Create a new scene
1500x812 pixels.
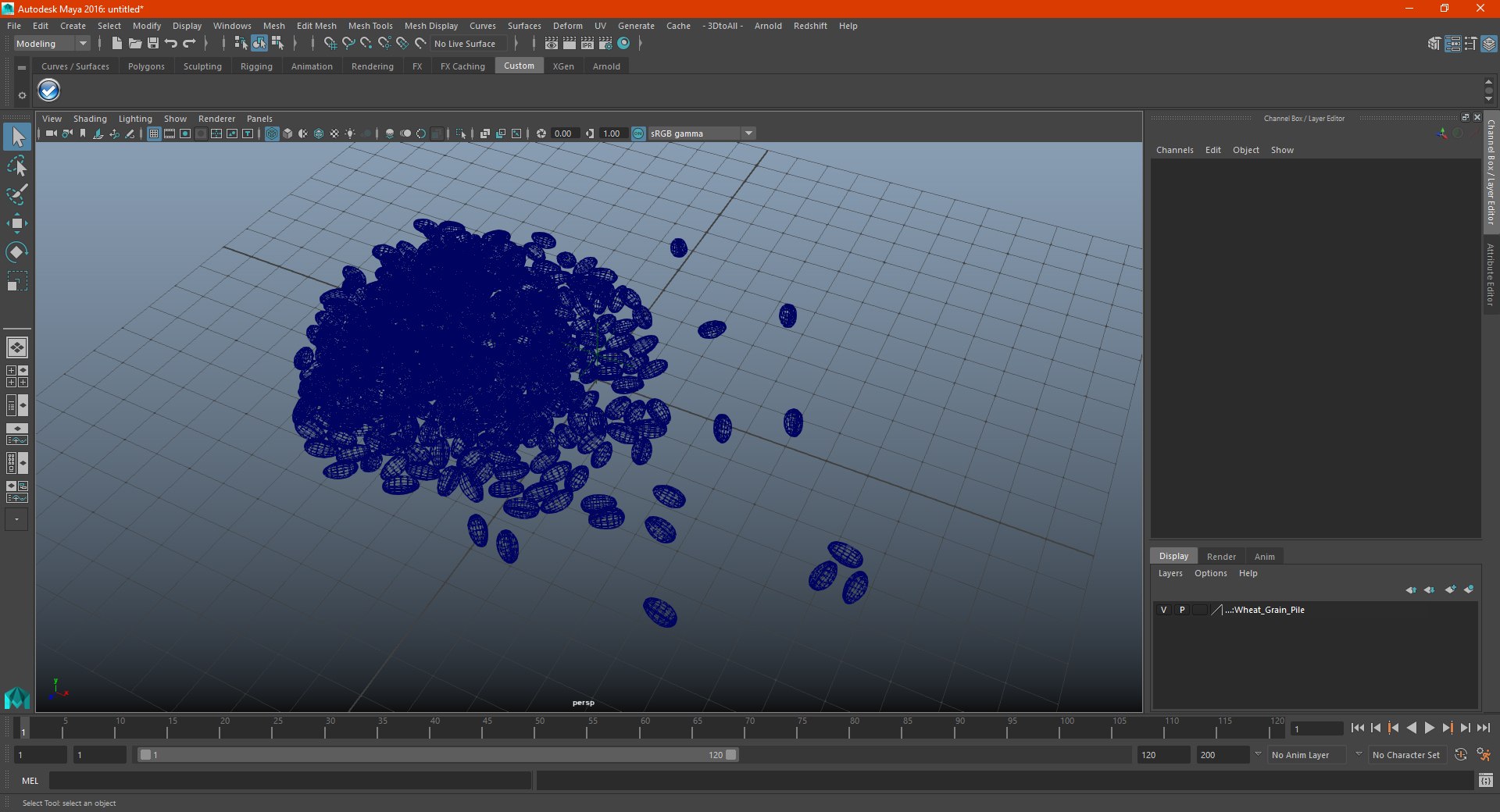[116, 44]
